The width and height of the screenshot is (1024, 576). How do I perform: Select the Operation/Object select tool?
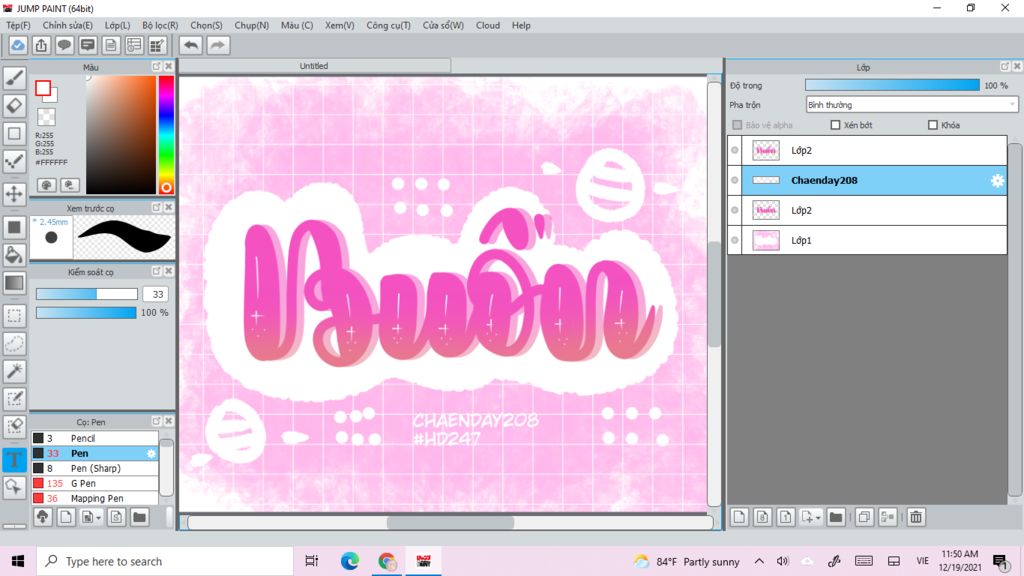click(14, 487)
